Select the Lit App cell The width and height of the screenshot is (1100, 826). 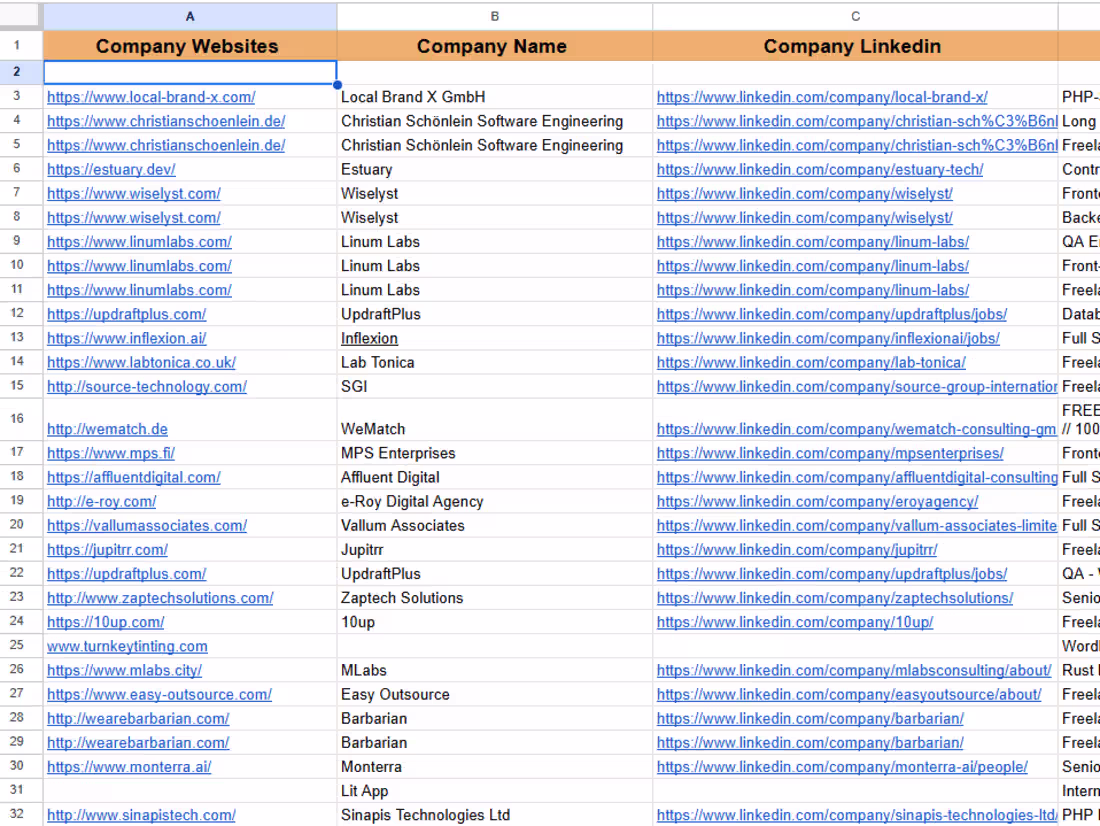click(495, 791)
